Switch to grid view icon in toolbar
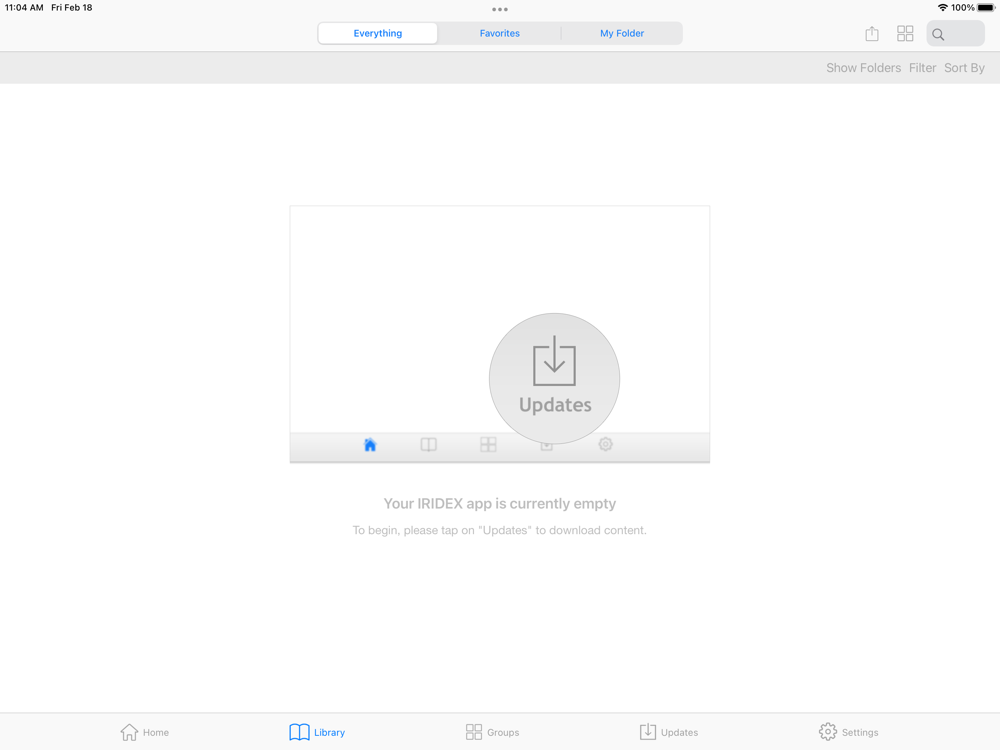Image resolution: width=1000 pixels, height=750 pixels. 905,34
